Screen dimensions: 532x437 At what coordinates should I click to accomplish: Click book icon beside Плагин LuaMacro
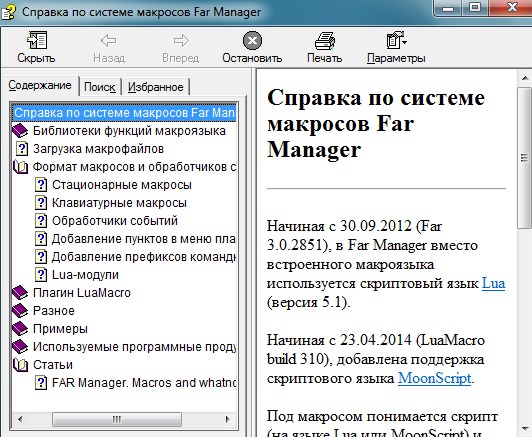click(20, 292)
